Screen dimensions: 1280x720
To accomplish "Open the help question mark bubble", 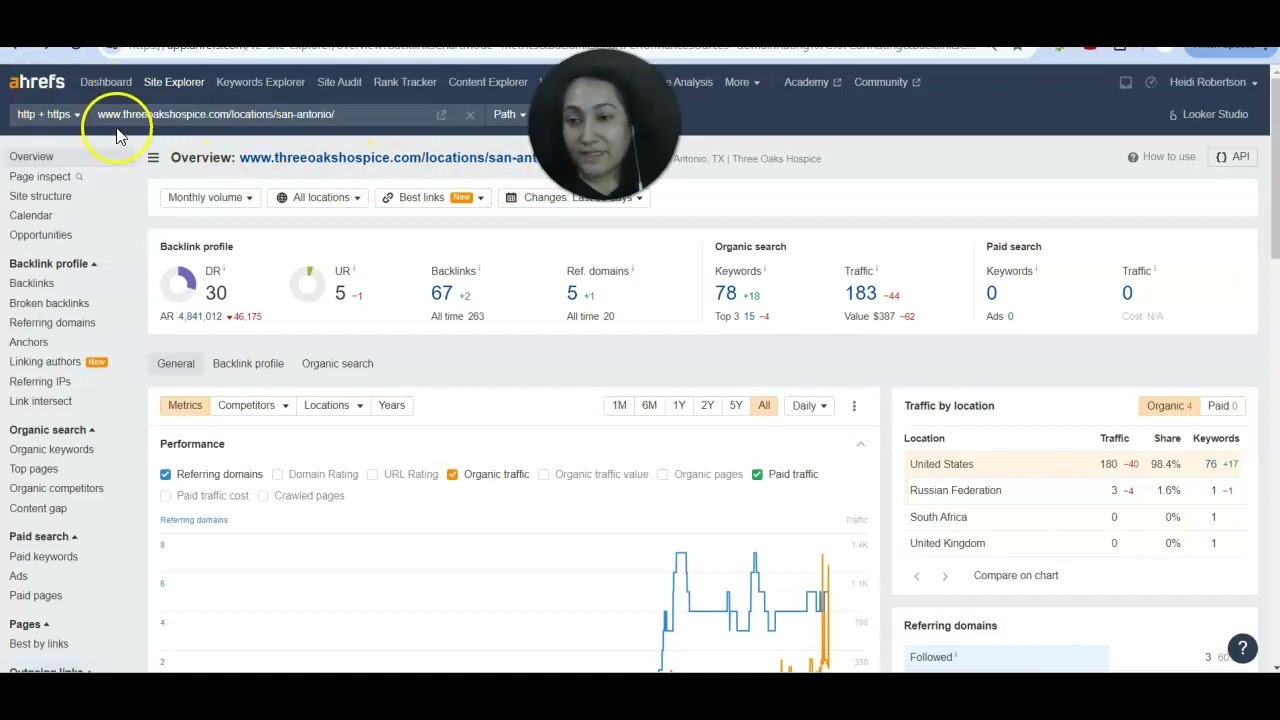I will 1242,648.
